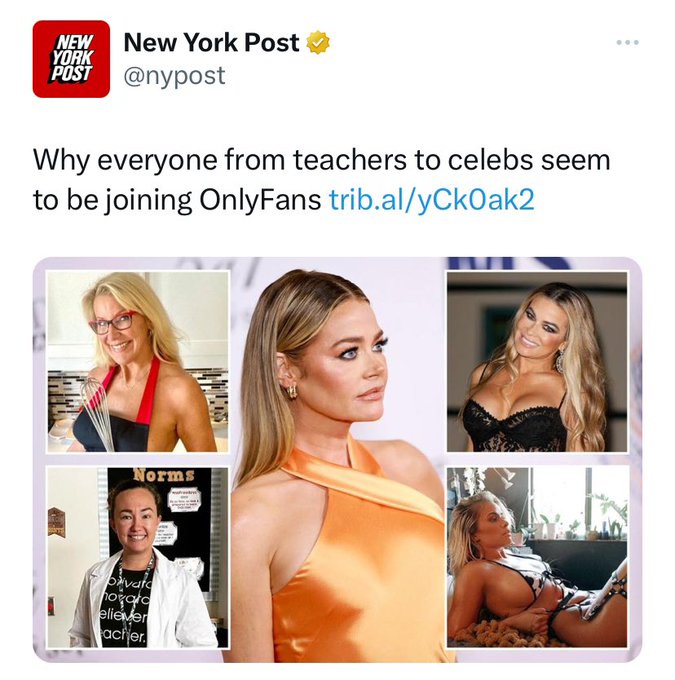This screenshot has height=680, width=675.
Task: Select the tweet text about joining OnlyFans
Action: point(322,180)
